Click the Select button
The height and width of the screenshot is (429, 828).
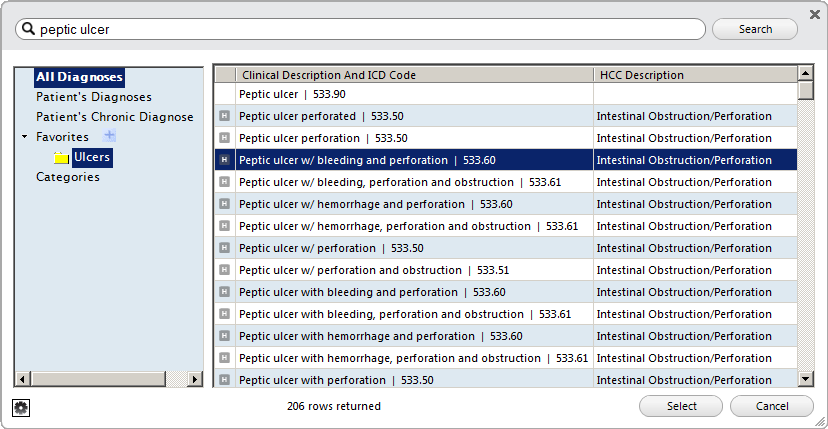click(x=681, y=406)
